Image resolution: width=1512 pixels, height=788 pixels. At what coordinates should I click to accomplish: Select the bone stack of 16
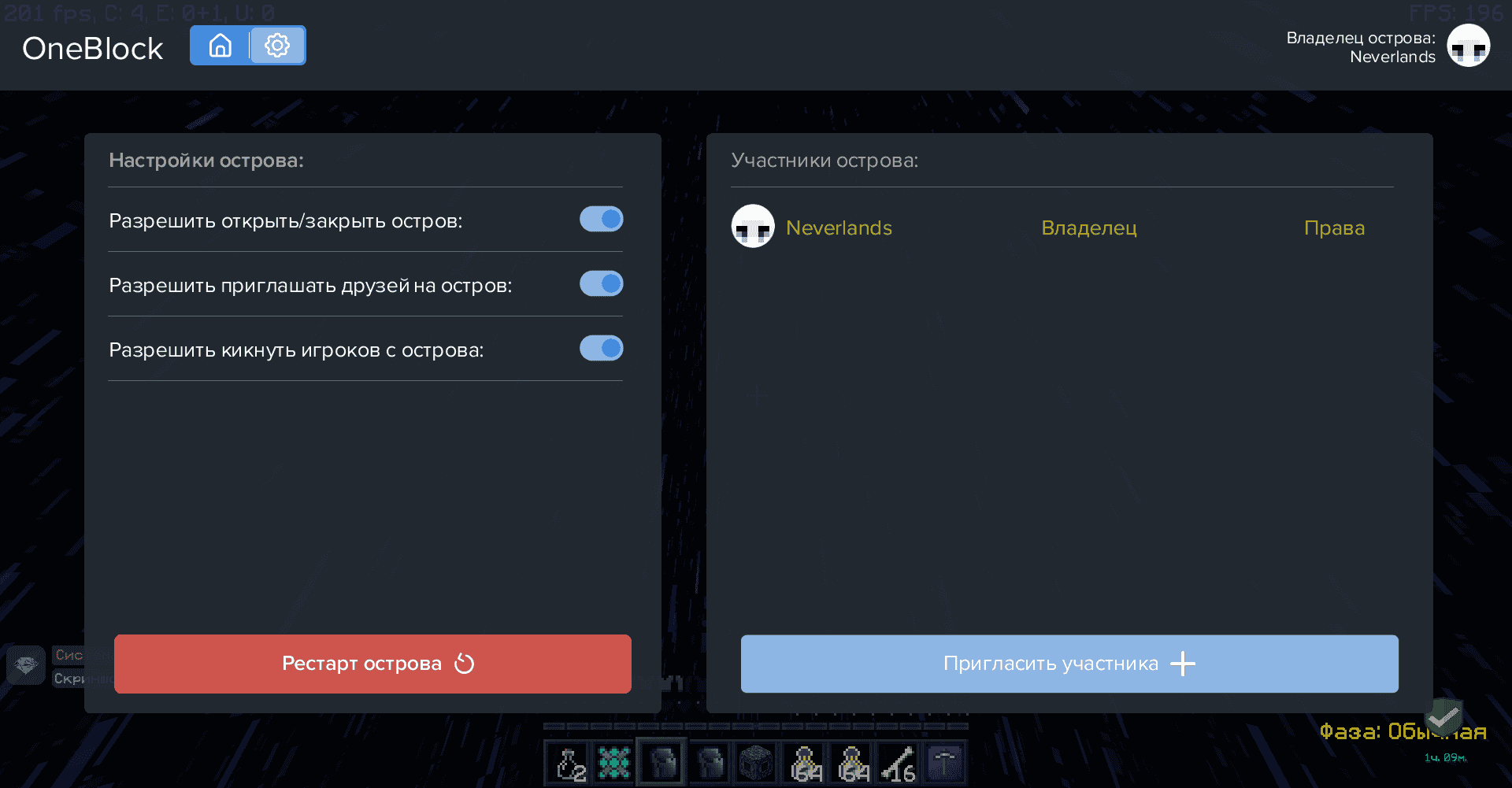tap(899, 764)
